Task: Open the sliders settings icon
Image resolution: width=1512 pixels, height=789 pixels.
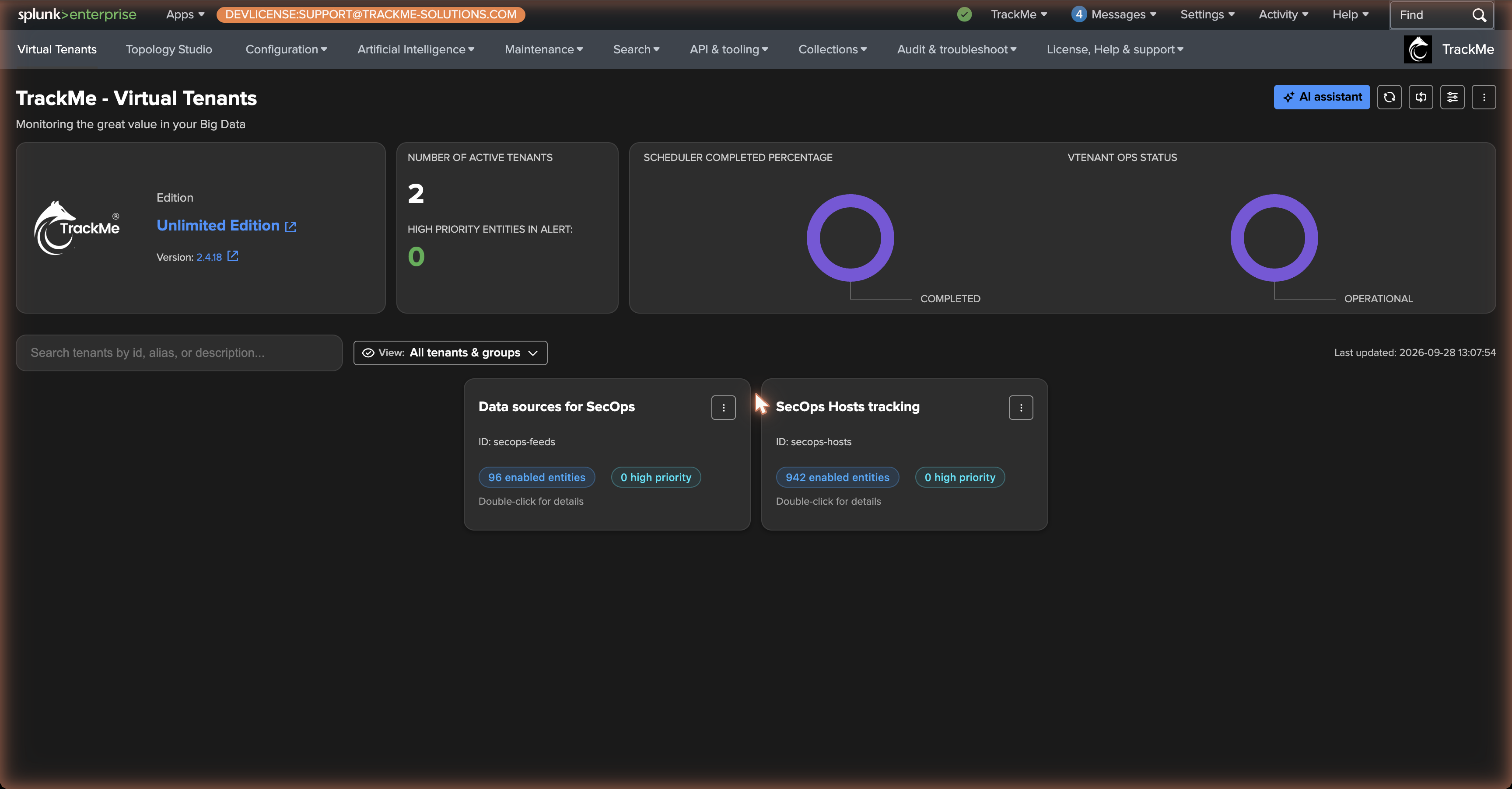Action: coord(1452,98)
